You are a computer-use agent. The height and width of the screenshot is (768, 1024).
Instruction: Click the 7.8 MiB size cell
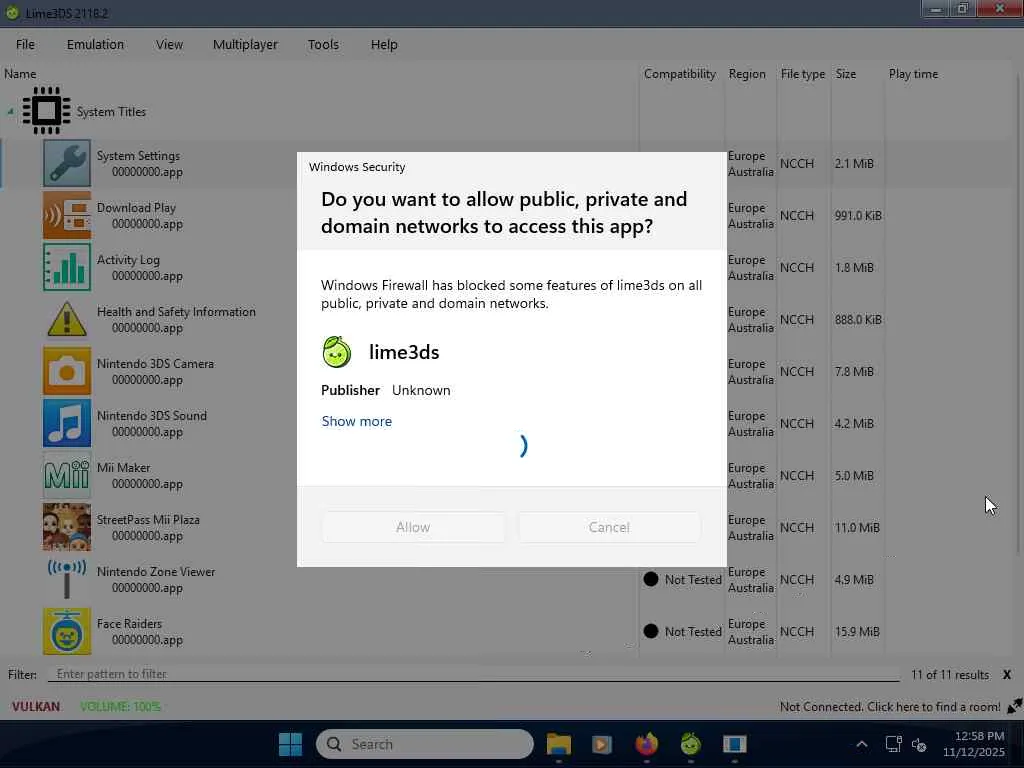[x=854, y=371]
